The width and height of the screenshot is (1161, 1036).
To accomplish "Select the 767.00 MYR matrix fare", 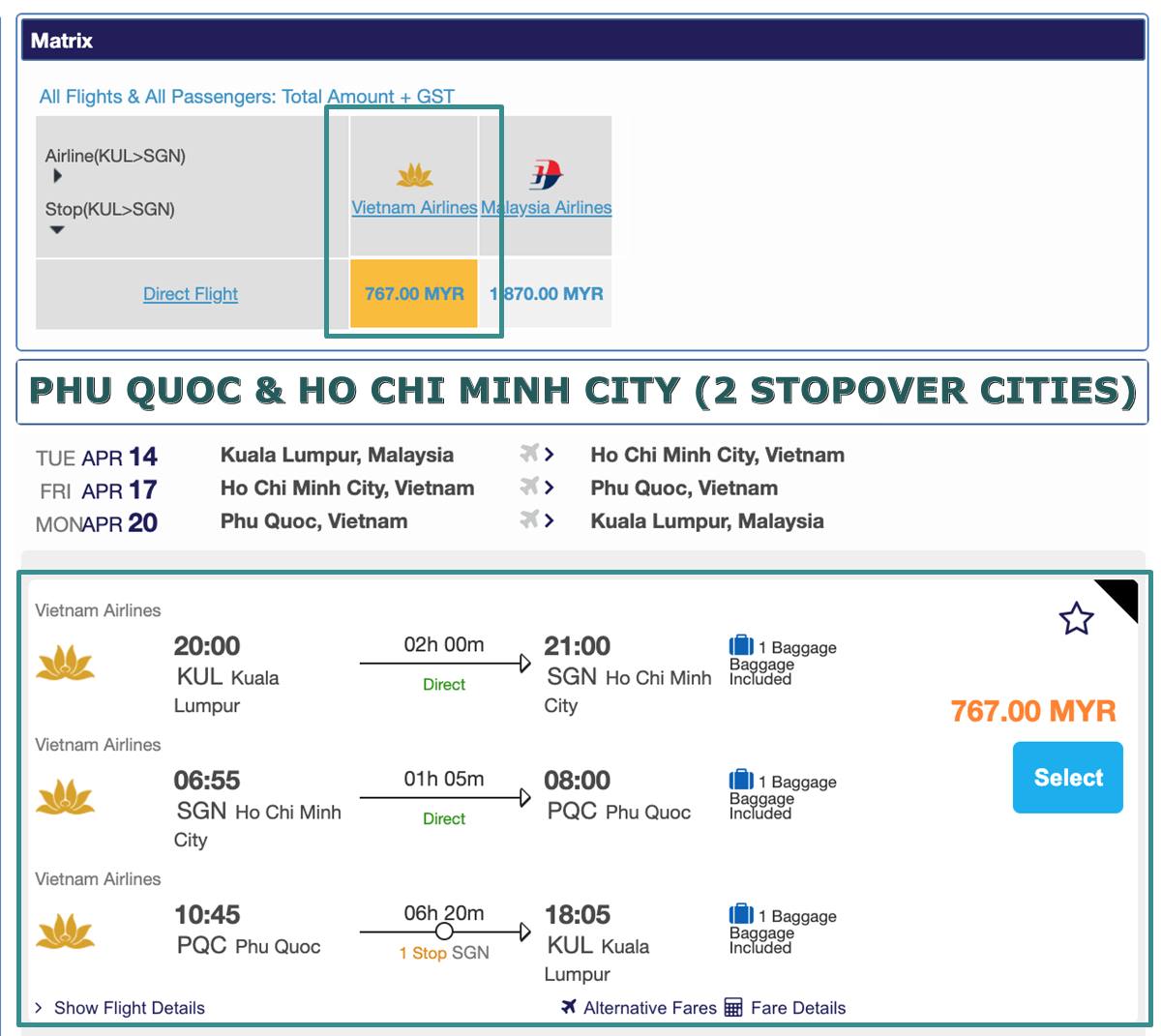I will pos(414,293).
